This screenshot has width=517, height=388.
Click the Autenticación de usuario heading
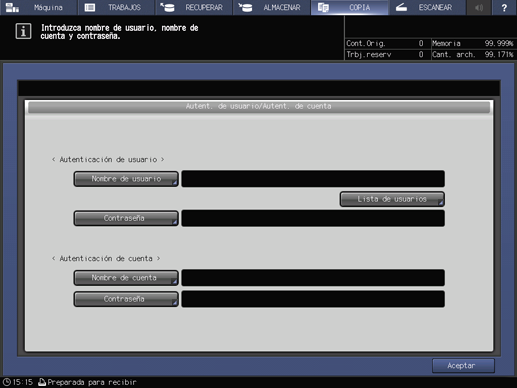point(108,160)
